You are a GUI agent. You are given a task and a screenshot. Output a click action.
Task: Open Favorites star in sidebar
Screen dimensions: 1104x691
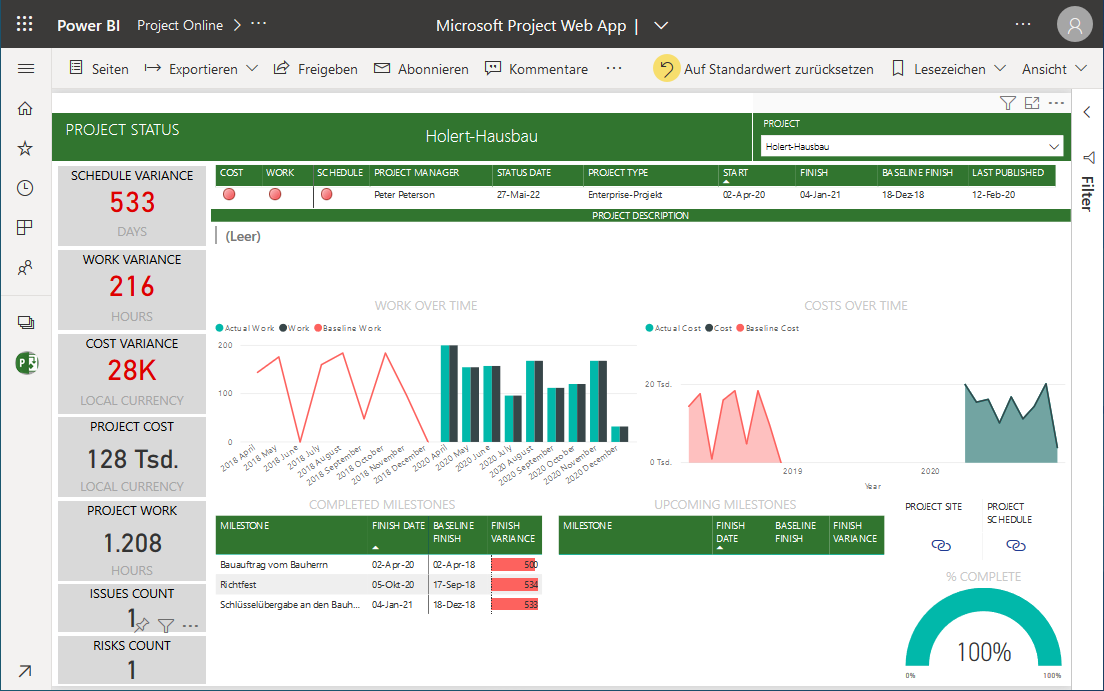(x=25, y=148)
